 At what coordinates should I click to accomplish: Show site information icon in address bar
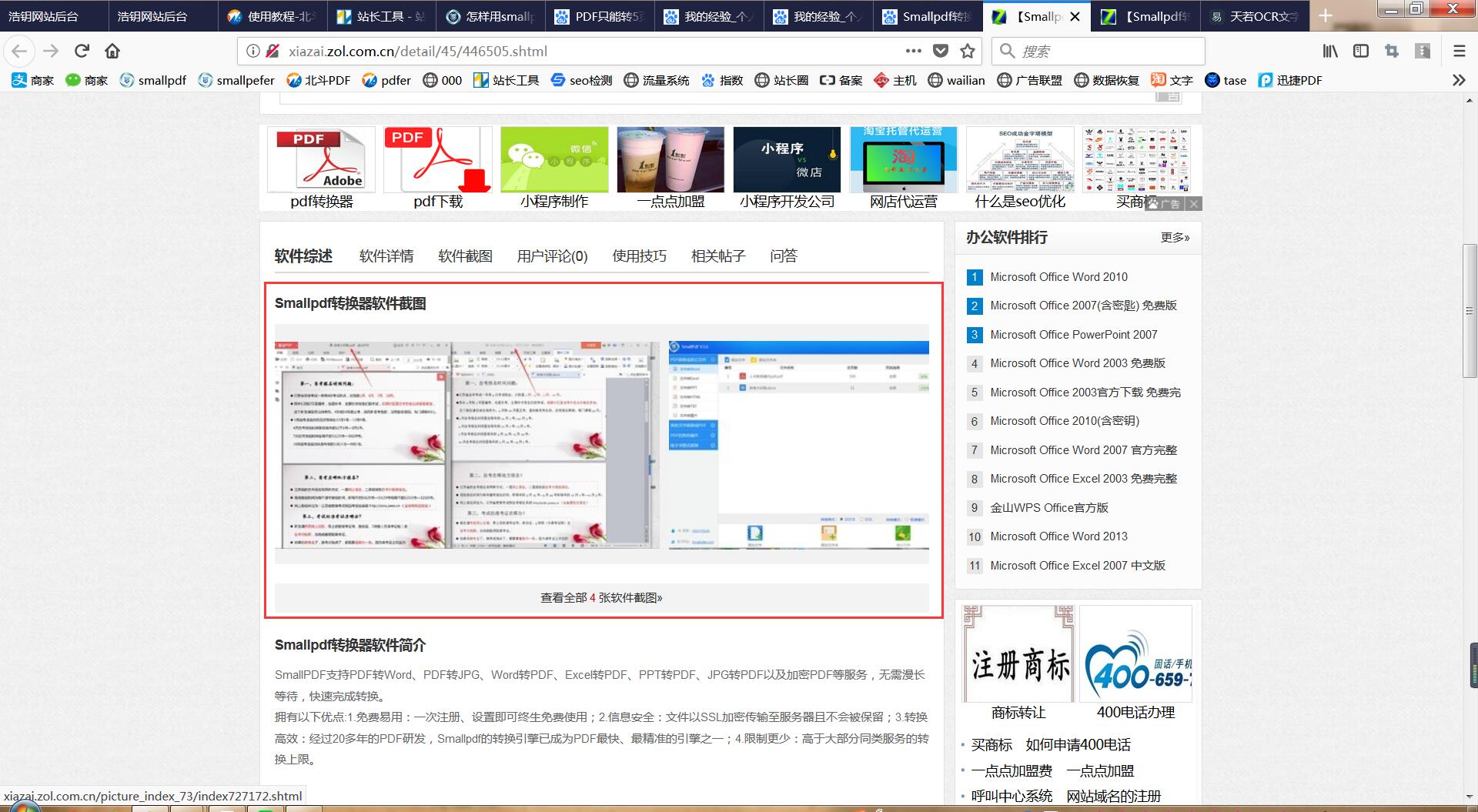(x=252, y=51)
